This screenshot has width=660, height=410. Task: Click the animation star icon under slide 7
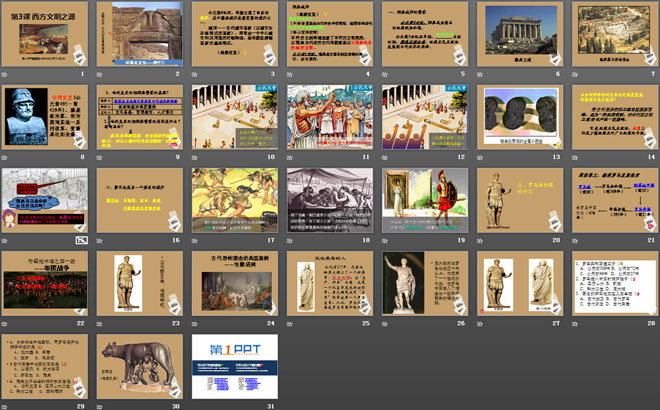pyautogui.click(x=575, y=74)
